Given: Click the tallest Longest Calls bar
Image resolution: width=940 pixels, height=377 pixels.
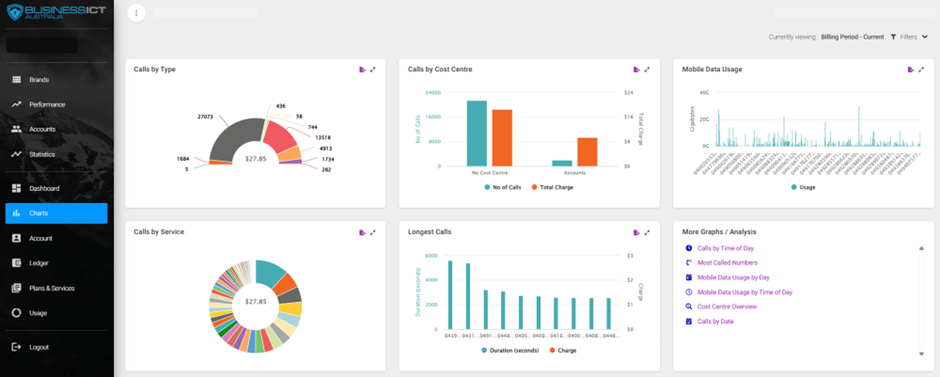Looking at the screenshot, I should [x=450, y=295].
